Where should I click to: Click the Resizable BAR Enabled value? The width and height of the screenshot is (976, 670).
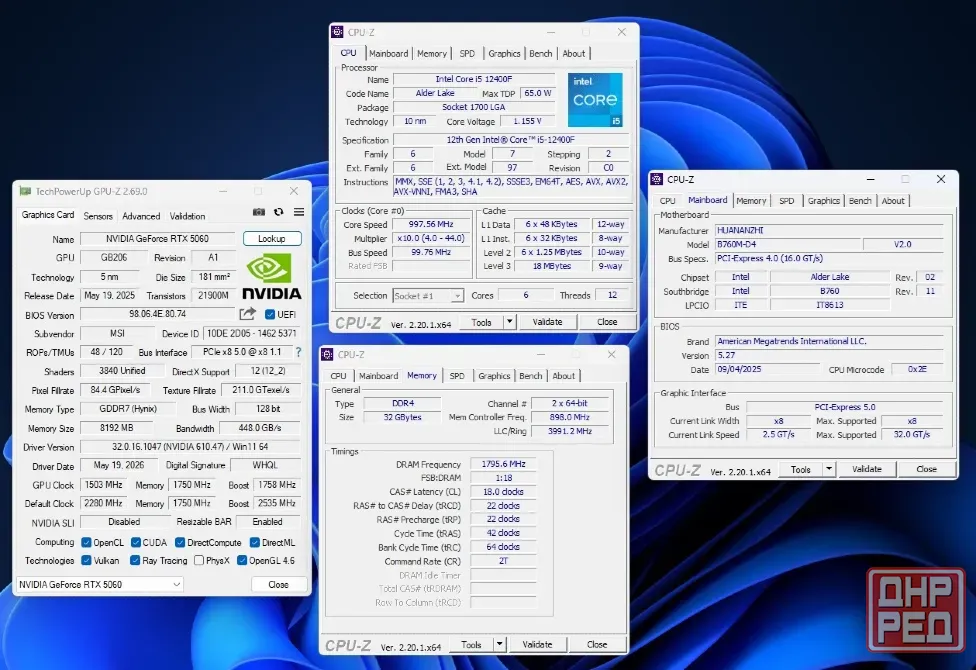click(x=267, y=522)
